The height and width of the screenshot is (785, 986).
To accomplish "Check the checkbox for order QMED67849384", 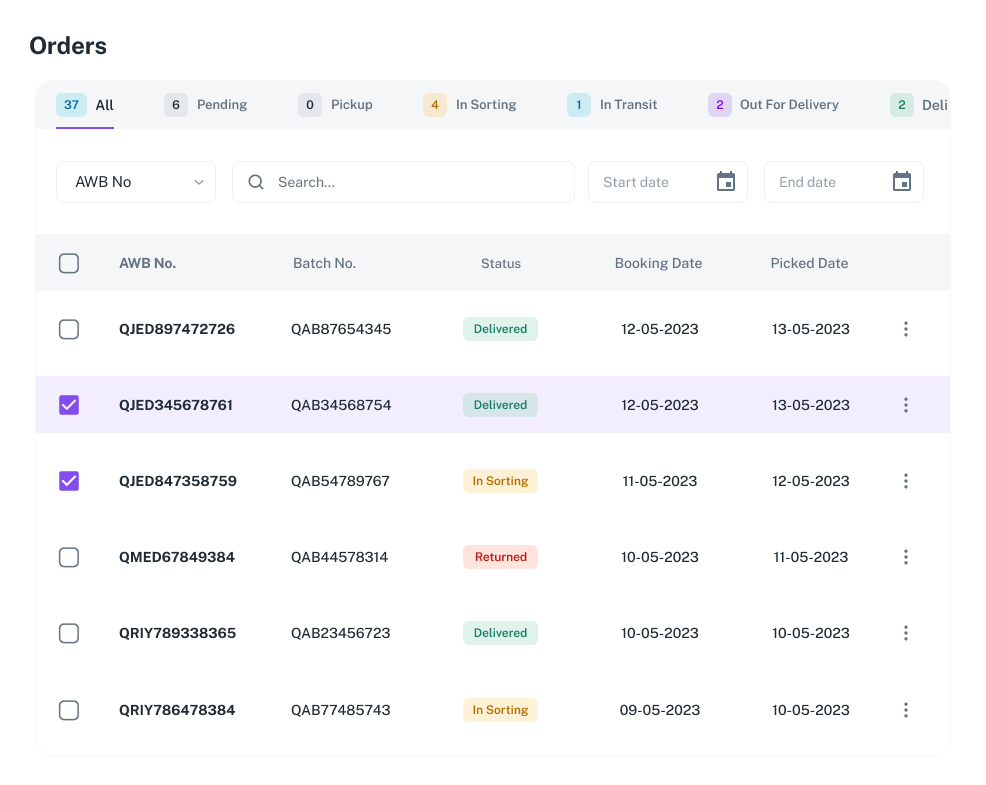I will 69,557.
